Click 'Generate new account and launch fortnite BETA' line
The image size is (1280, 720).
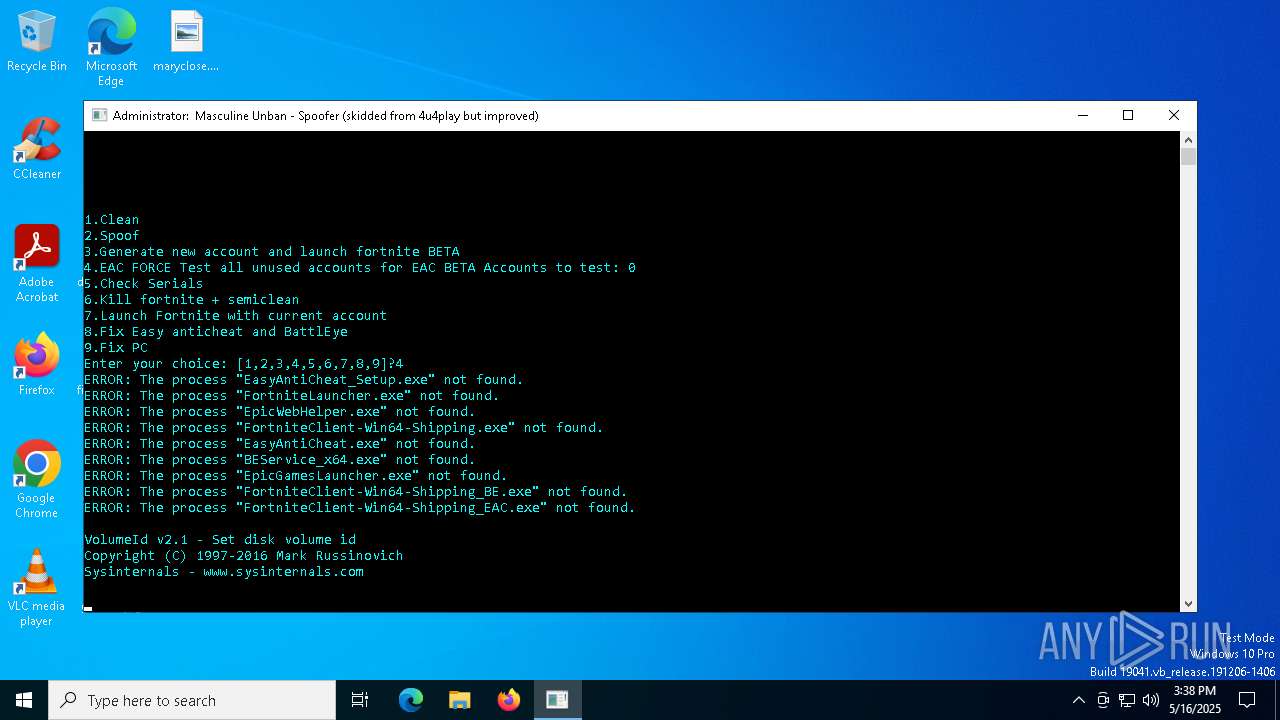coord(272,252)
